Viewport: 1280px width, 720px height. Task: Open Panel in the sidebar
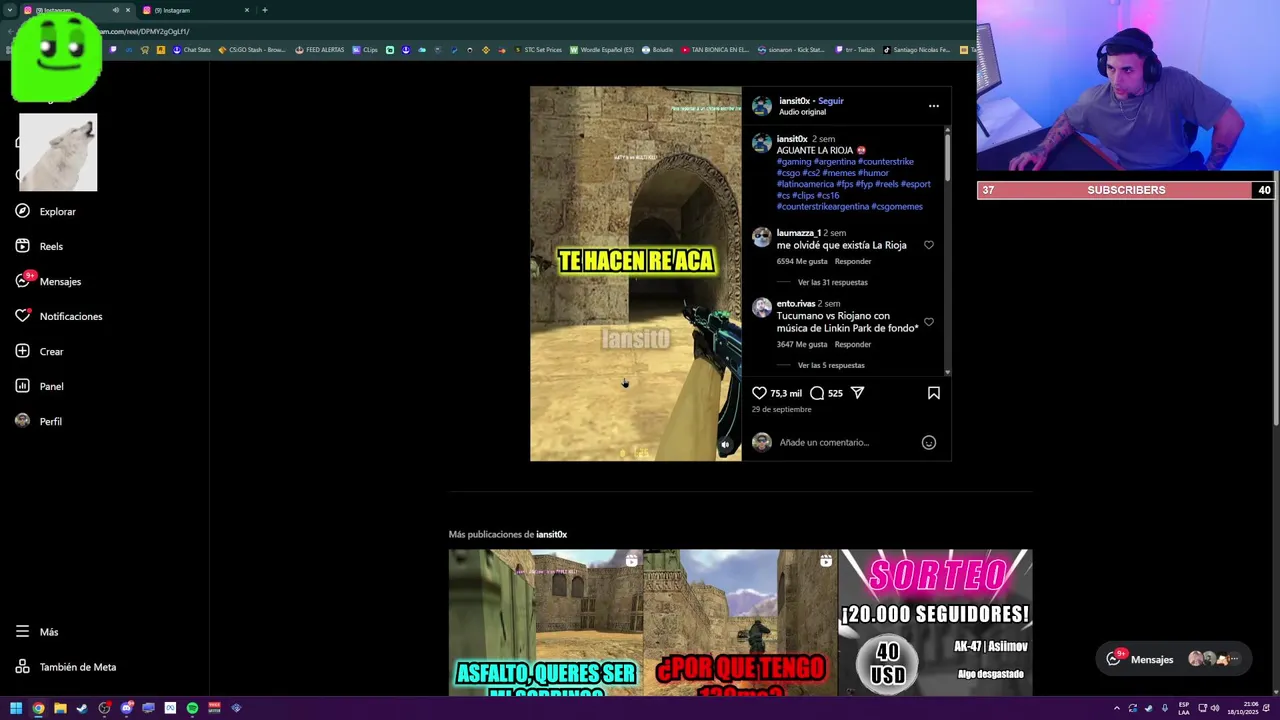click(39, 386)
